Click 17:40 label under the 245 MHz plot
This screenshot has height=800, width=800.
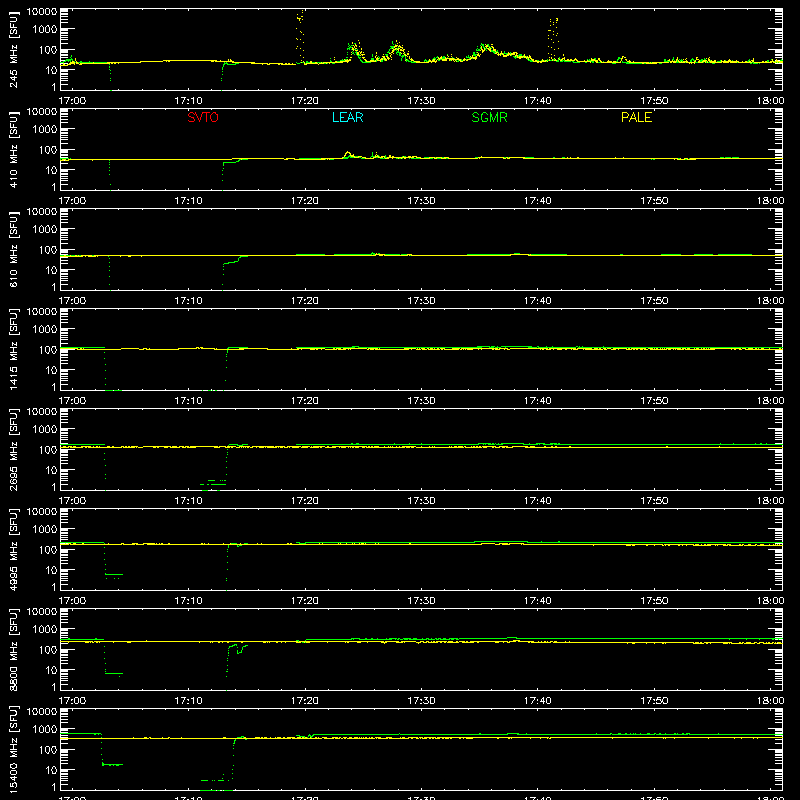pos(537,101)
